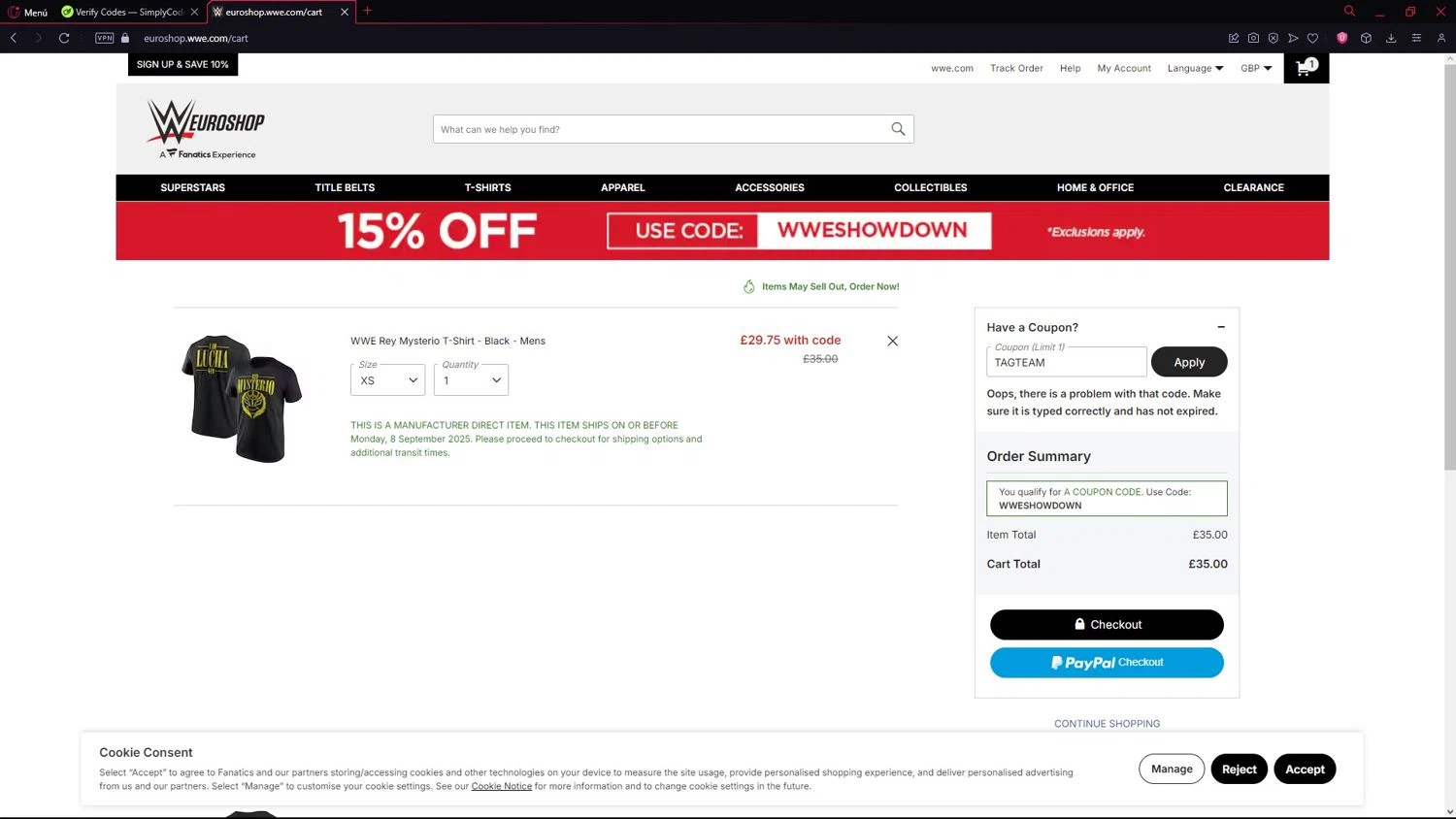The image size is (1456, 819).
Task: Open the browser tab search magnifier
Action: 1349,11
